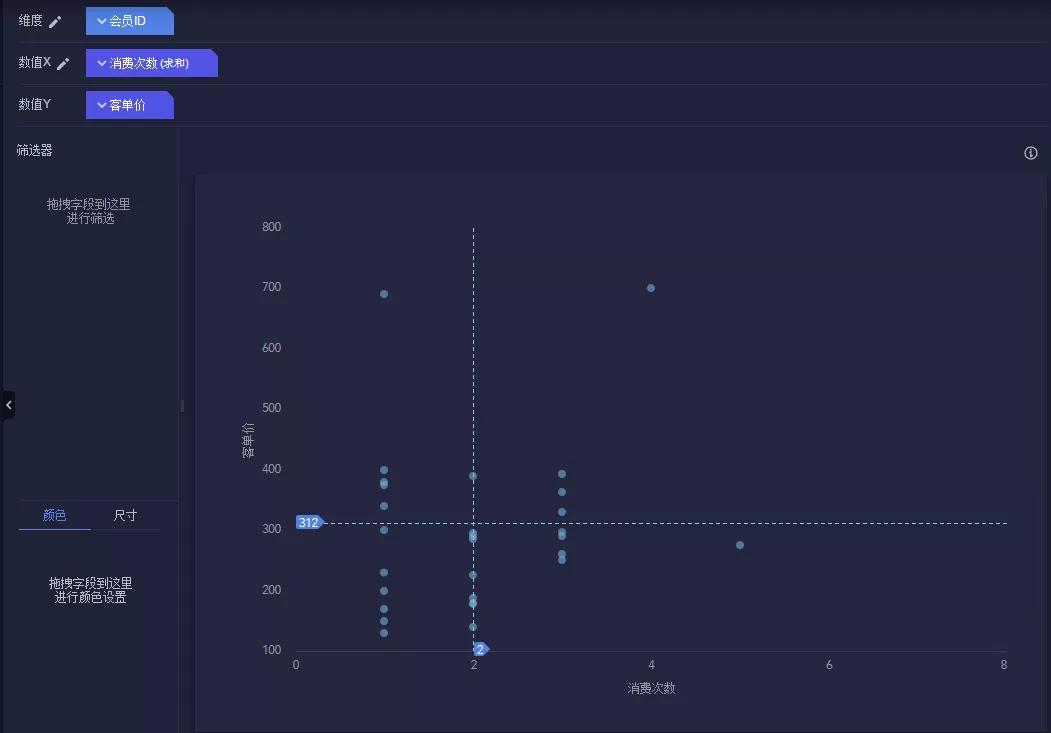Click the 2 vertical reference line marker
This screenshot has height=733, width=1051.
click(x=481, y=649)
